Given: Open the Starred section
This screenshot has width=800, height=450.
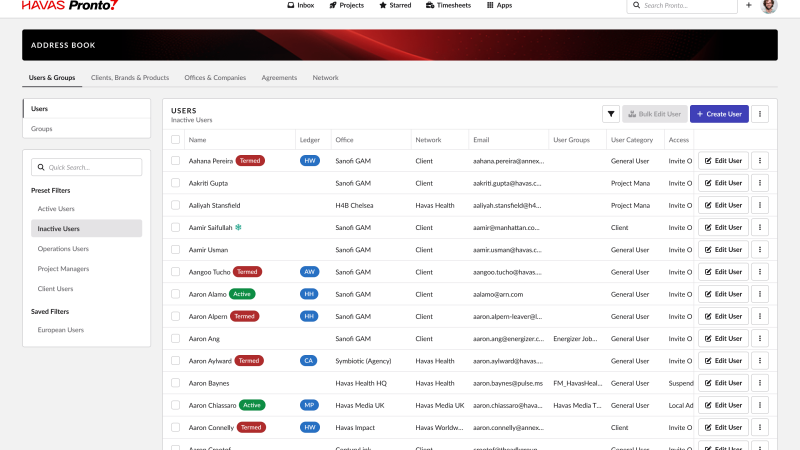Looking at the screenshot, I should (395, 5).
